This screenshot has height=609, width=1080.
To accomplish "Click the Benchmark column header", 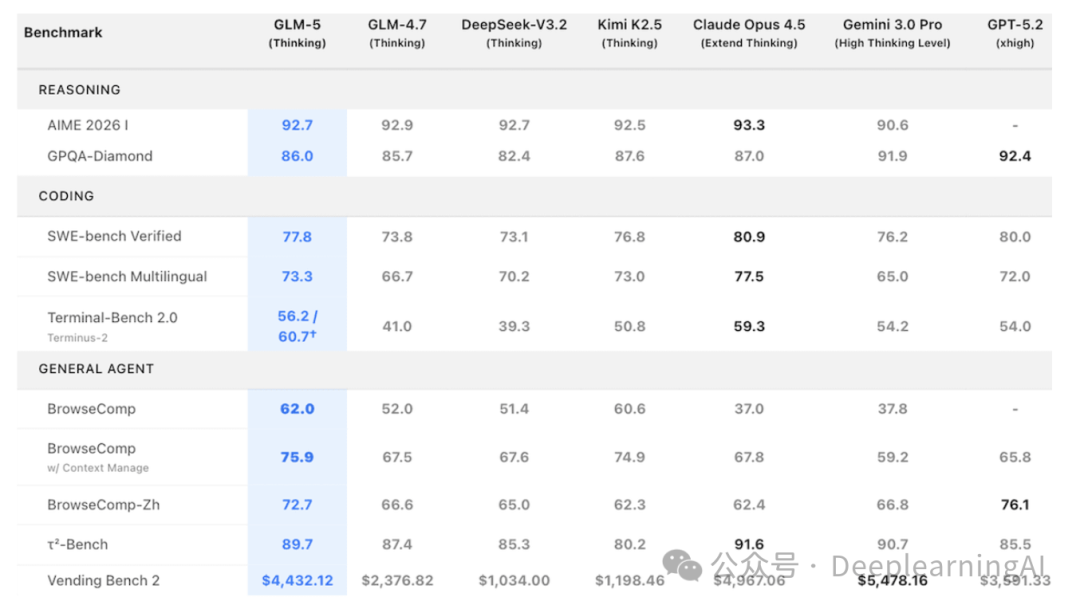I will [x=63, y=32].
